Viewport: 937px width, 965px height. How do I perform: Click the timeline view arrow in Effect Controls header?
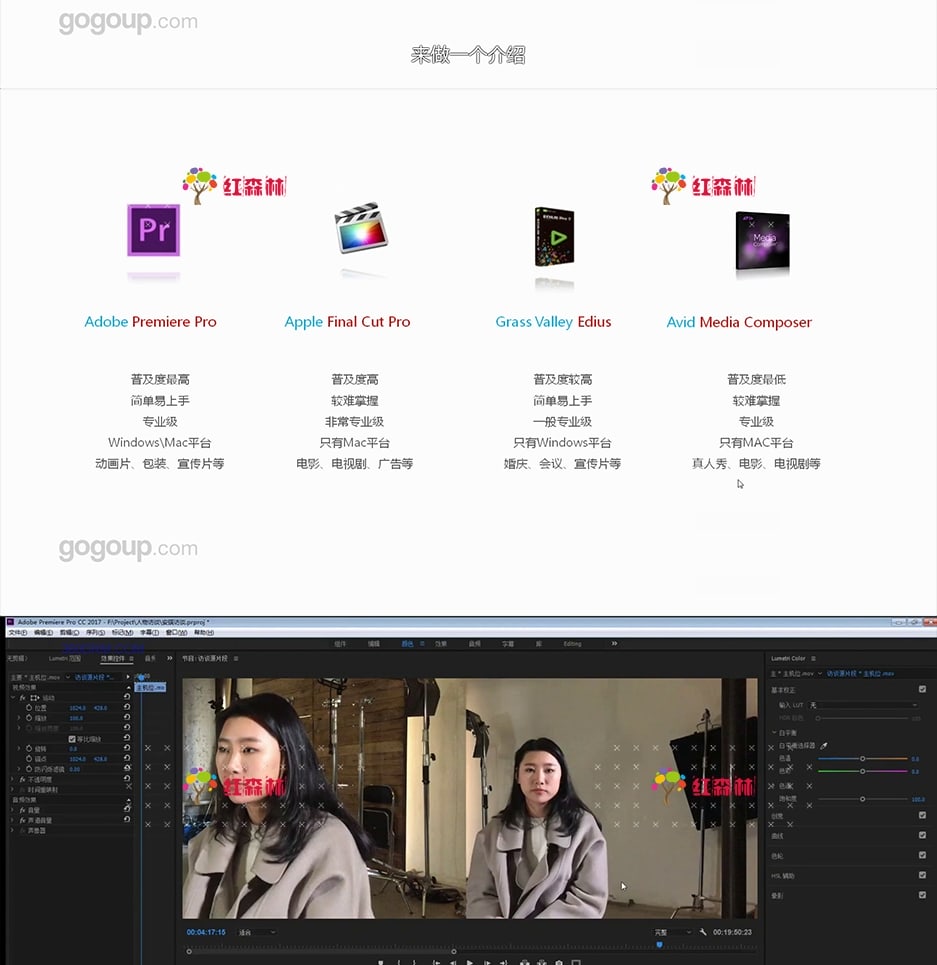point(128,677)
